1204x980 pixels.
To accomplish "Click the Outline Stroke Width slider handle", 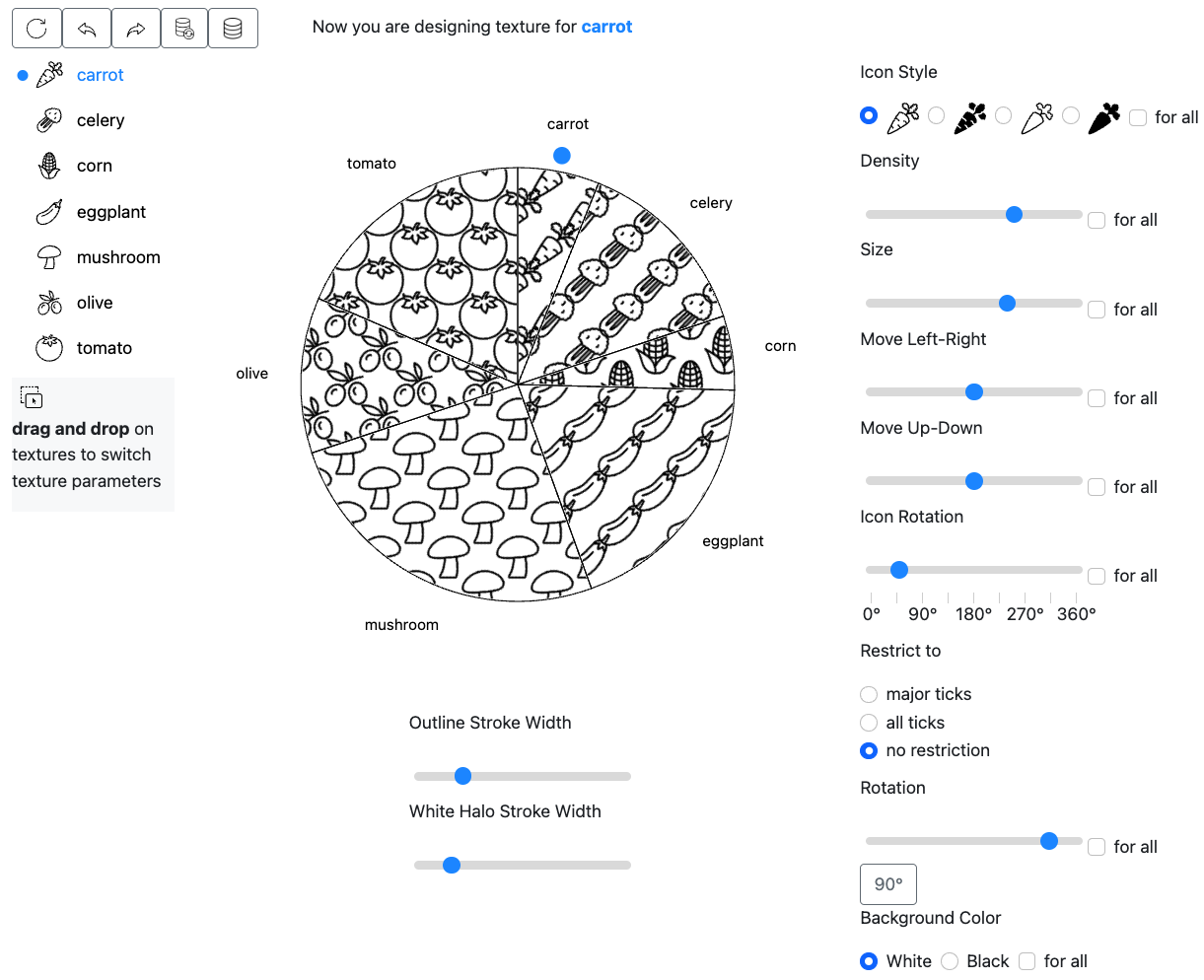I will pyautogui.click(x=462, y=776).
